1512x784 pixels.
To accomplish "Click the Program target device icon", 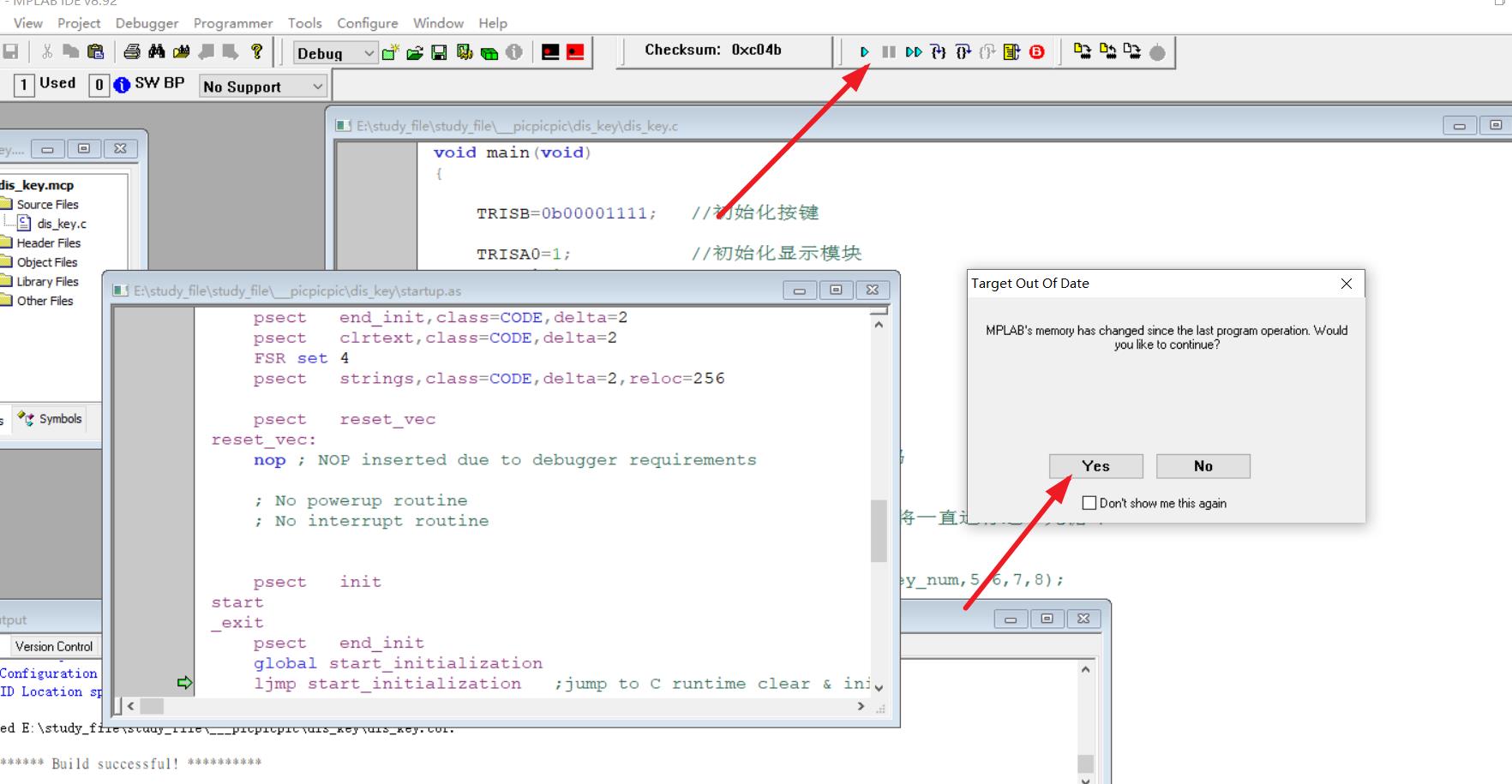I will (1083, 52).
